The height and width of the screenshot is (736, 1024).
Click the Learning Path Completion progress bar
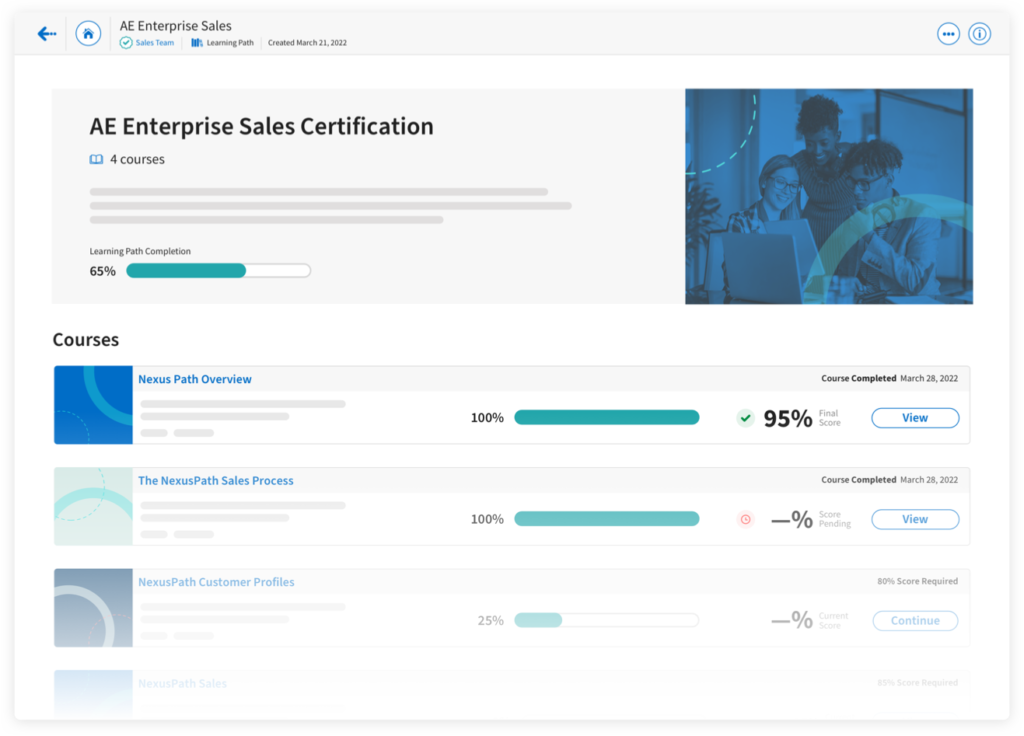(218, 271)
